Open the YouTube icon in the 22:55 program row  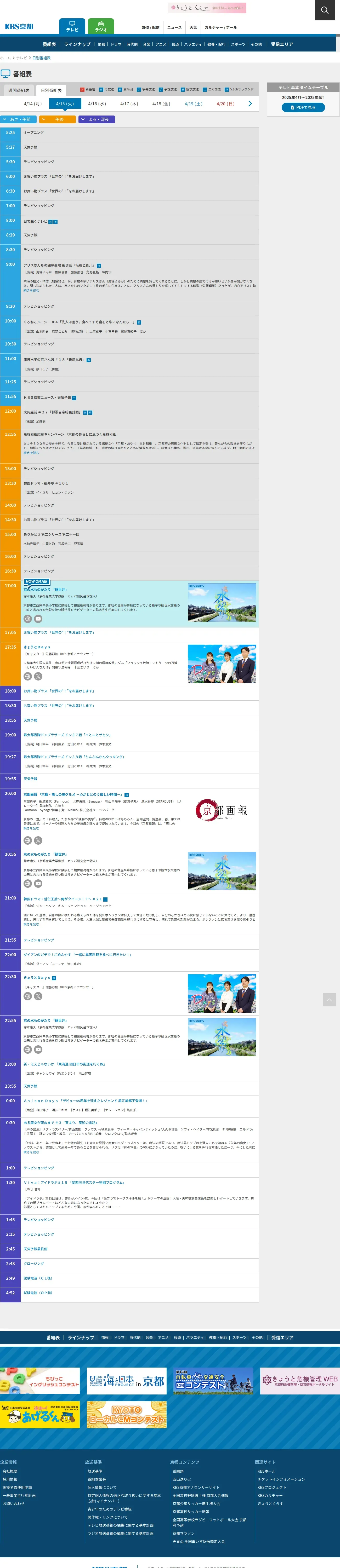[38, 1050]
